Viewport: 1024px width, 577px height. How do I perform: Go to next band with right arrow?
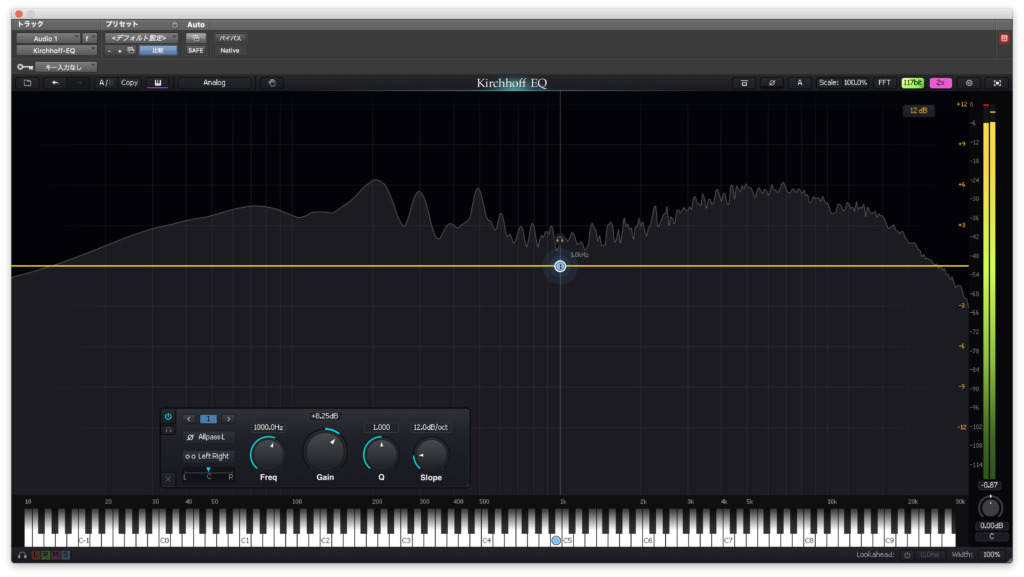(x=228, y=419)
